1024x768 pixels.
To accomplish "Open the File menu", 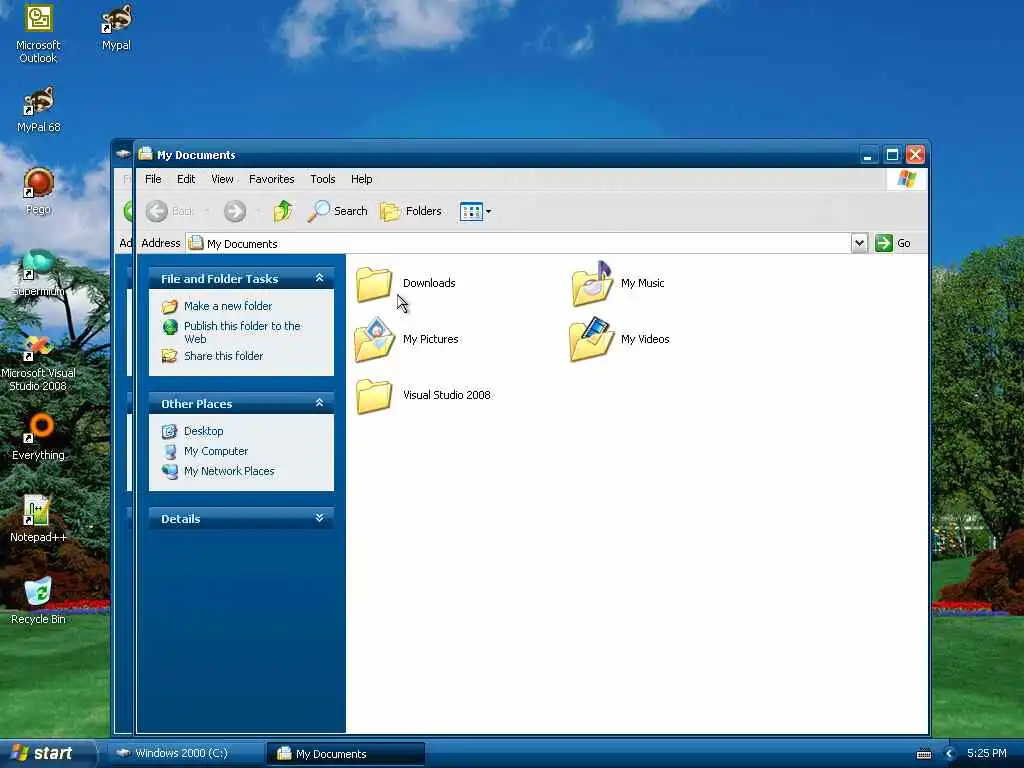I will click(x=153, y=179).
